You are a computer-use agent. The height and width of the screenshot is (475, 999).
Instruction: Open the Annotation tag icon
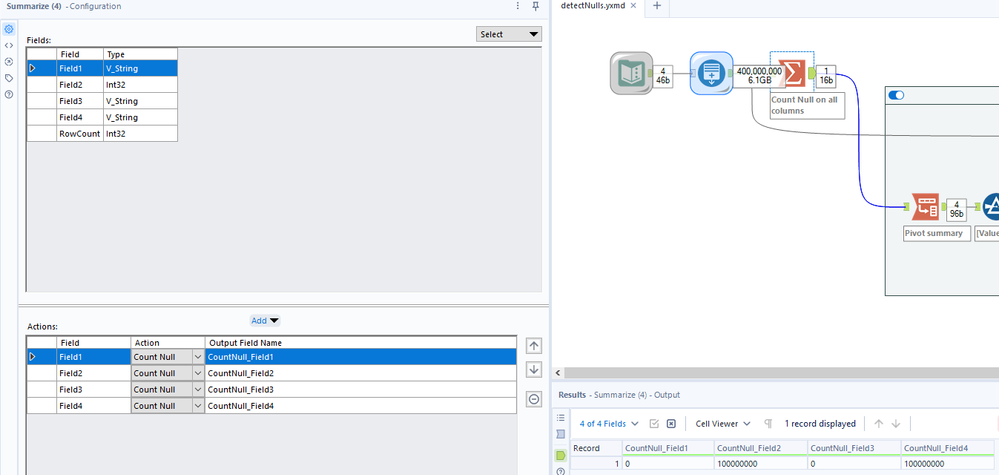[x=9, y=78]
